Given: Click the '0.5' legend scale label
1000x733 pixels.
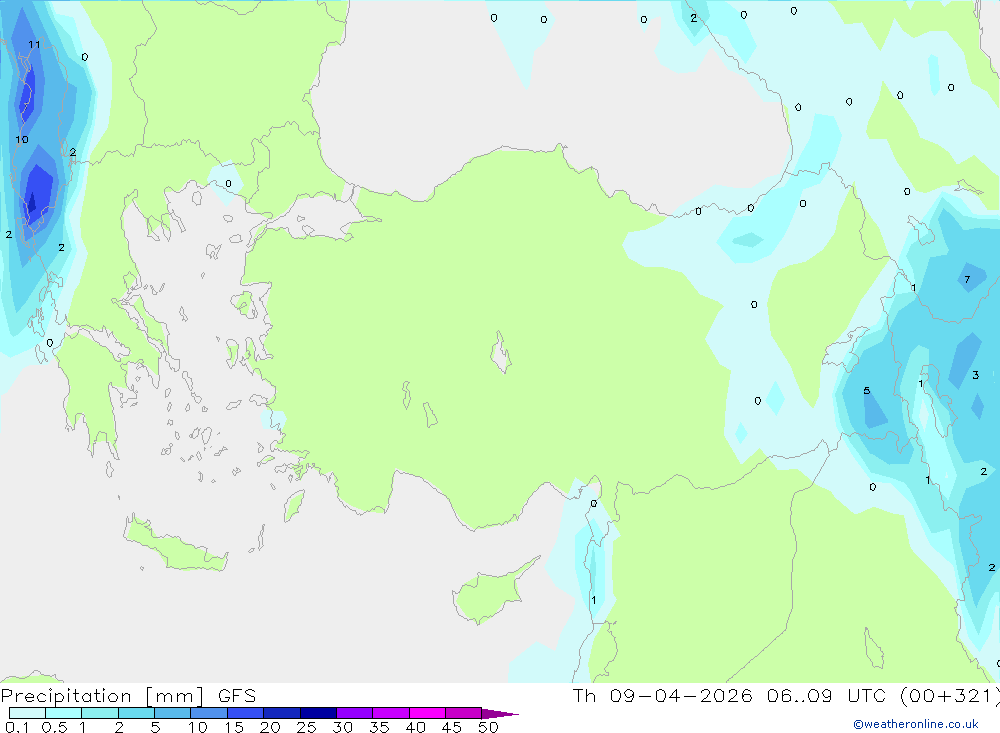Looking at the screenshot, I should click(x=55, y=727).
